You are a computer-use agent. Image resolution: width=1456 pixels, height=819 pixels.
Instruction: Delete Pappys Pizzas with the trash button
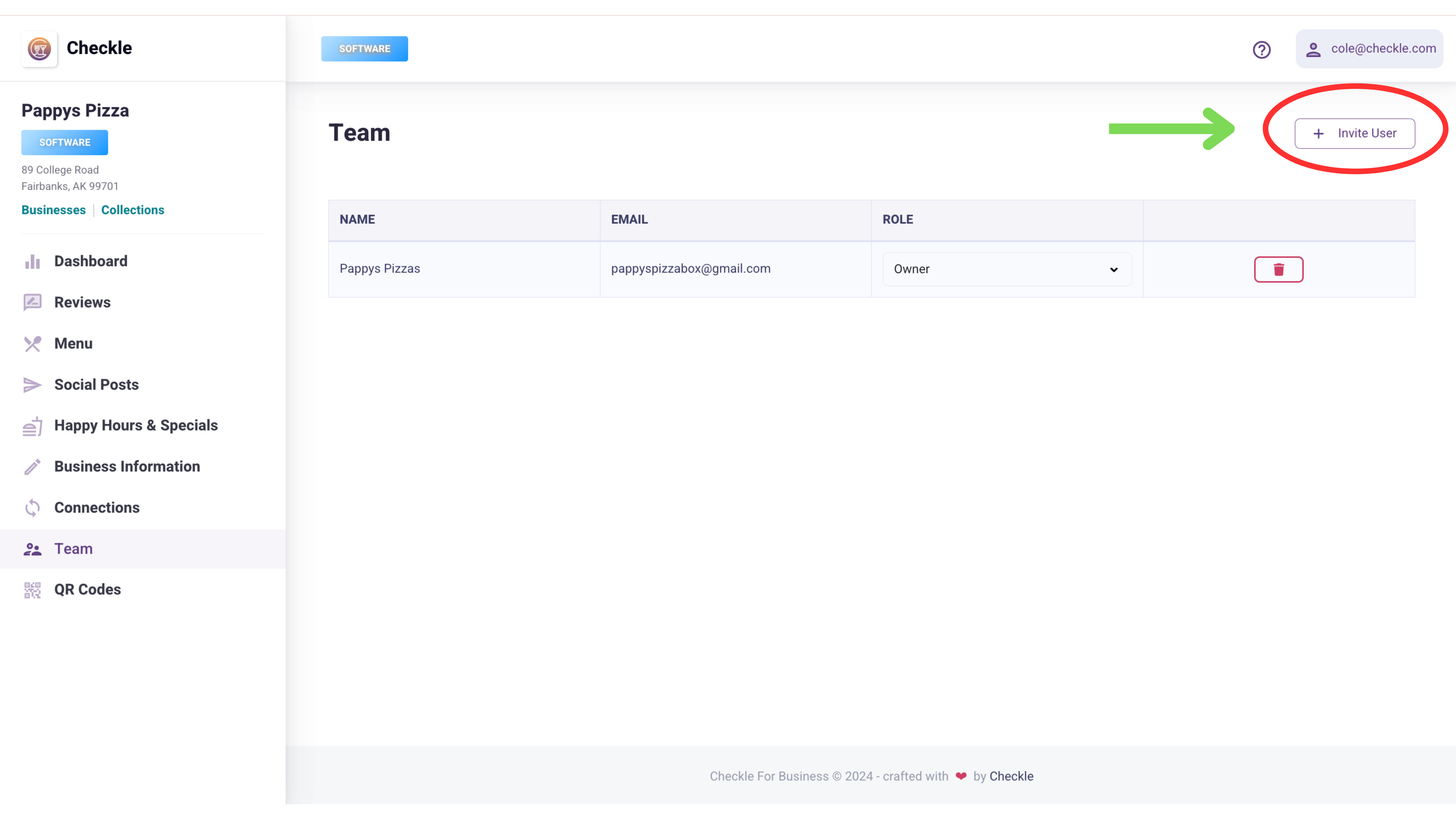point(1279,269)
